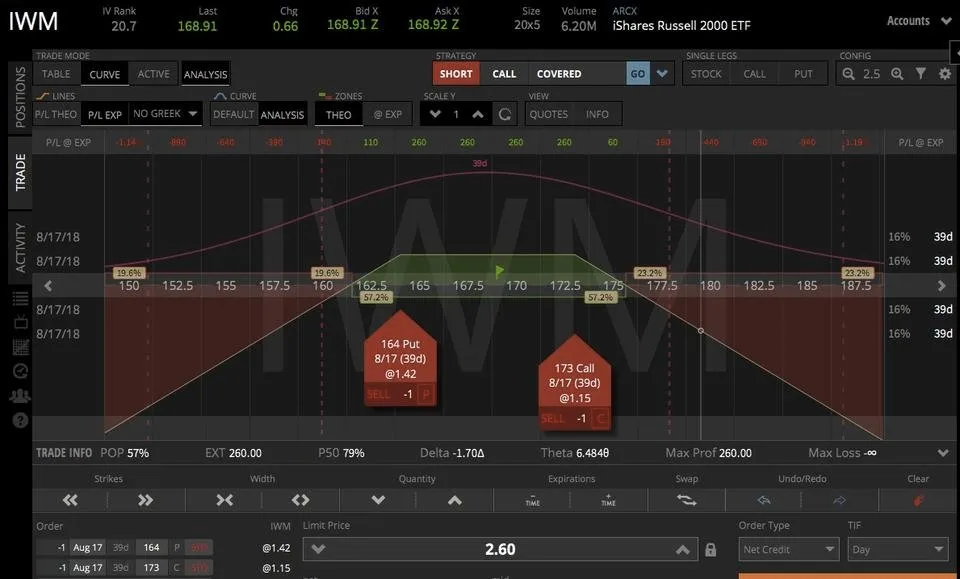Expand the Trade Info row chevron
The height and width of the screenshot is (579, 960).
[x=943, y=453]
